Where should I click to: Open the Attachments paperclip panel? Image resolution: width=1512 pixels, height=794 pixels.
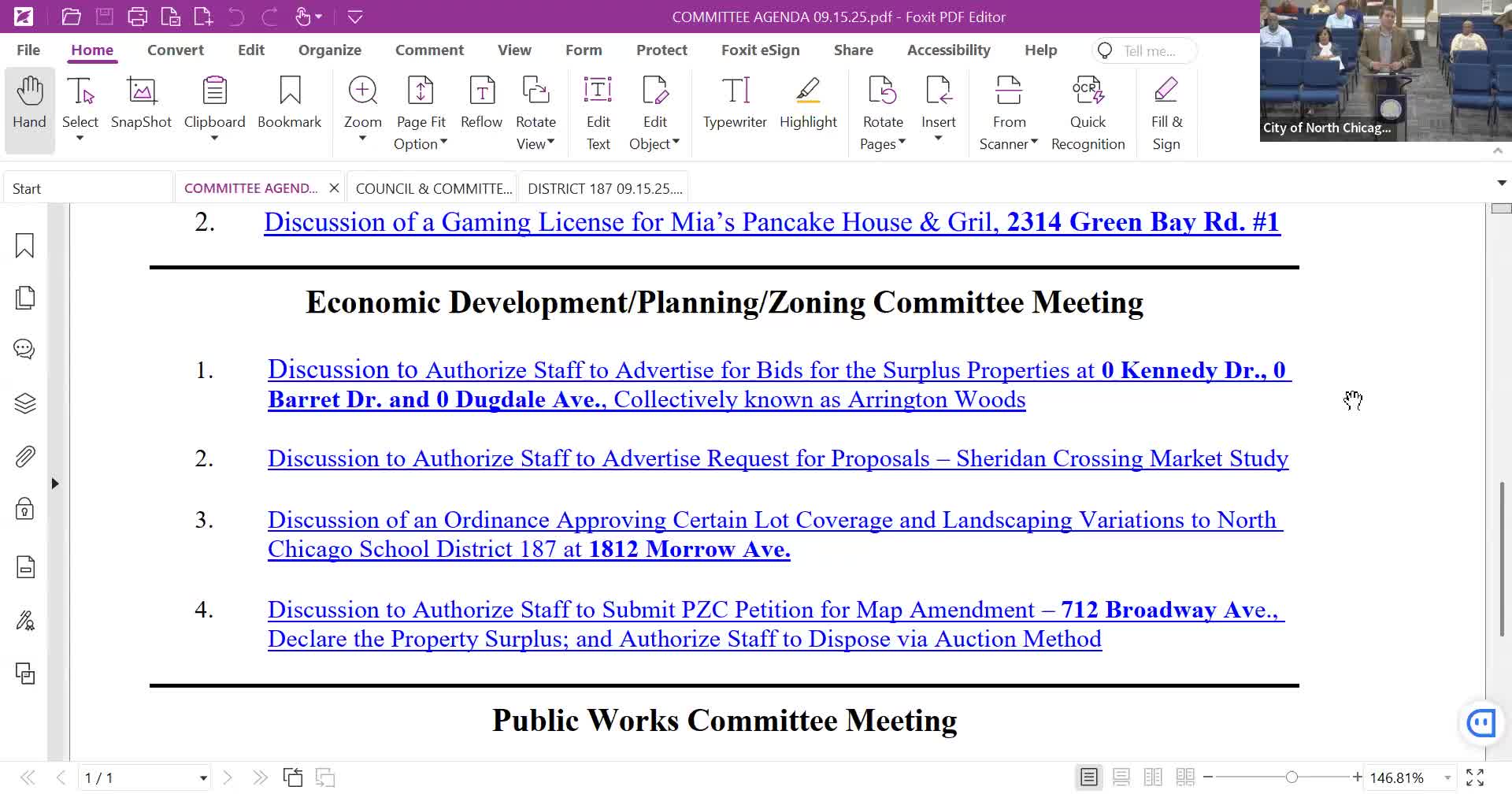(25, 457)
